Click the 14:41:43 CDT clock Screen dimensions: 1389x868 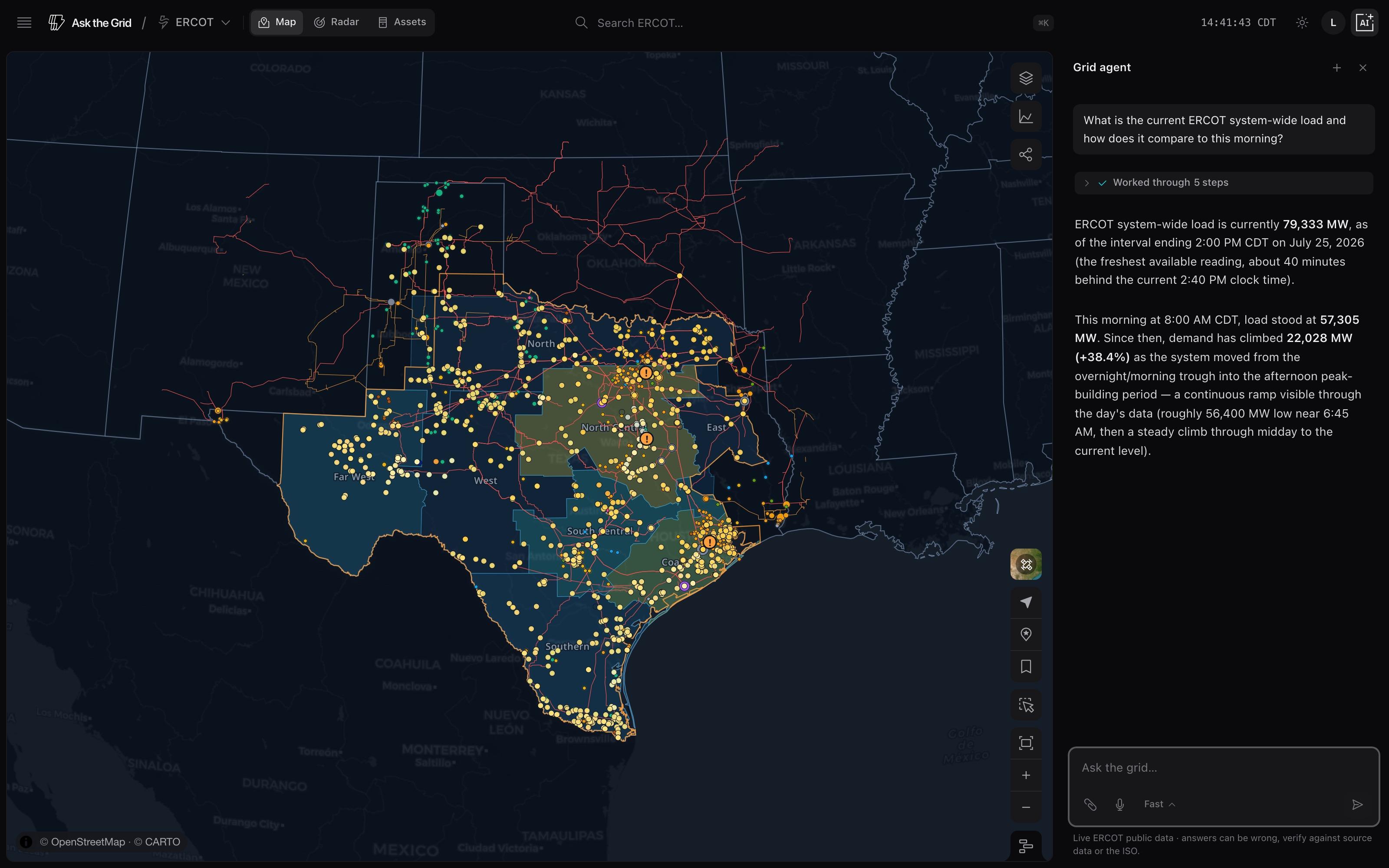coord(1238,23)
